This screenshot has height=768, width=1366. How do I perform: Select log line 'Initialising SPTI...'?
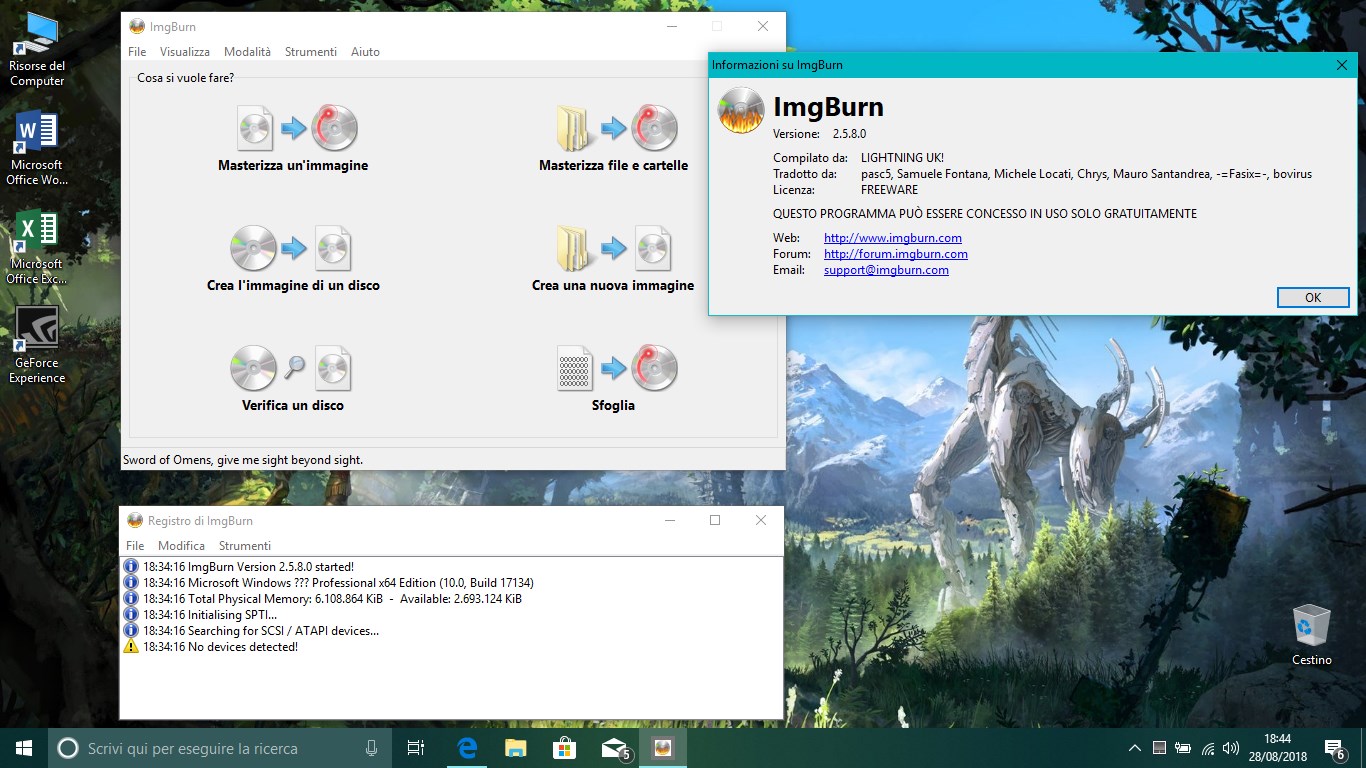tap(210, 615)
